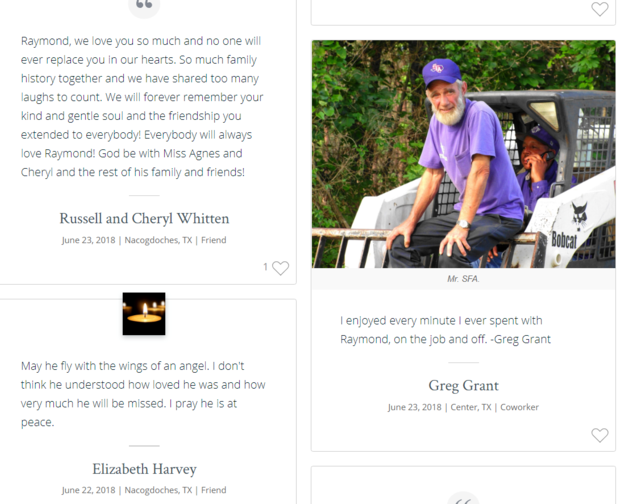Click heart icon at top right card
Viewport: 624px width, 504px height.
click(x=599, y=9)
